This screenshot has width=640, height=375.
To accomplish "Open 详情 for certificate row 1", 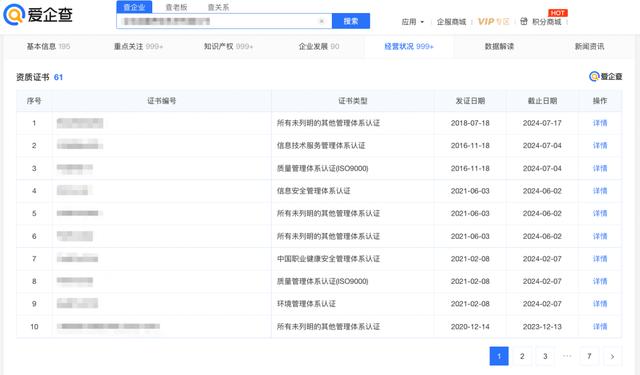I will click(x=600, y=123).
